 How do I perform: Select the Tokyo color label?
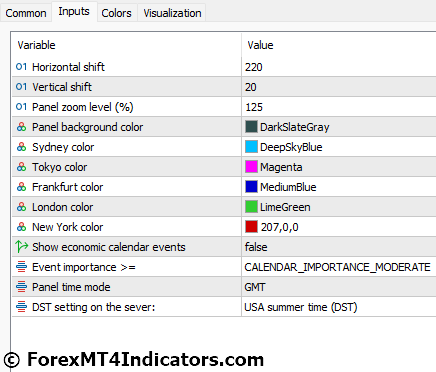(59, 167)
